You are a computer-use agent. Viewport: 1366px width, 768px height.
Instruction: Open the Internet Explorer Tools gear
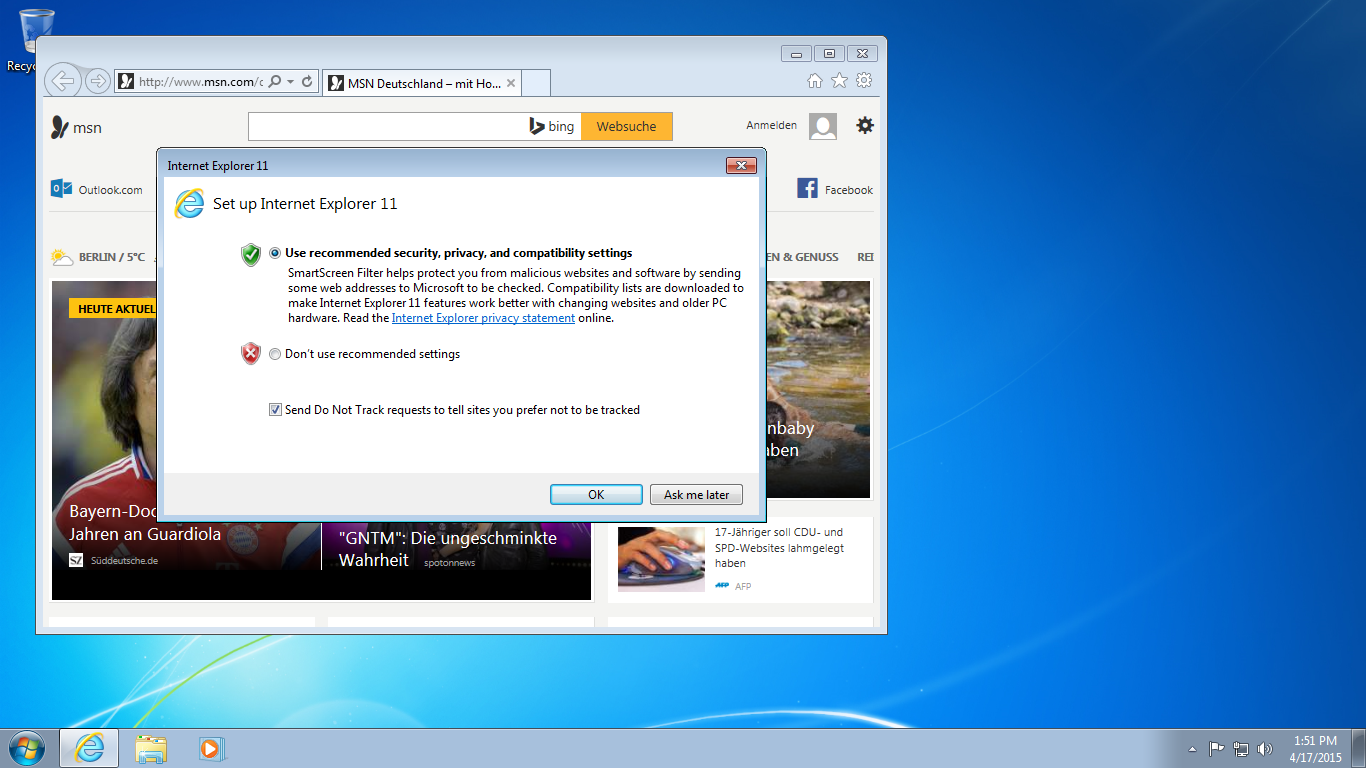coord(865,80)
